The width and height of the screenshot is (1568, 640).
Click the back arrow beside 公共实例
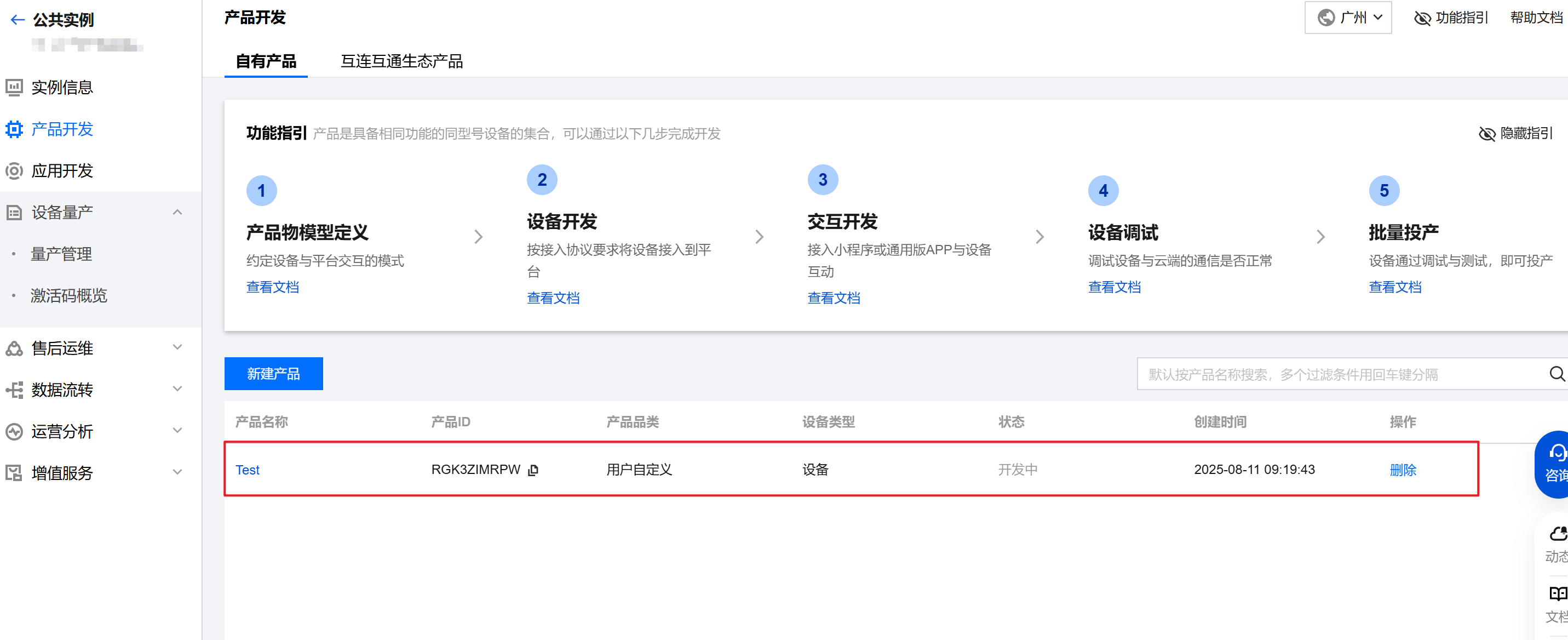pyautogui.click(x=18, y=20)
